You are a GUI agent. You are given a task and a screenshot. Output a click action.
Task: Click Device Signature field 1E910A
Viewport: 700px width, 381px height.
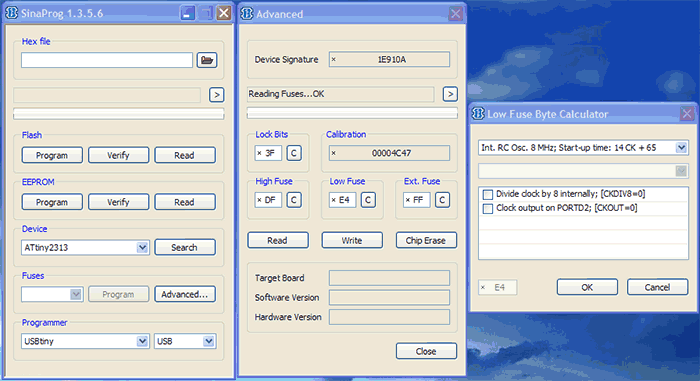389,59
